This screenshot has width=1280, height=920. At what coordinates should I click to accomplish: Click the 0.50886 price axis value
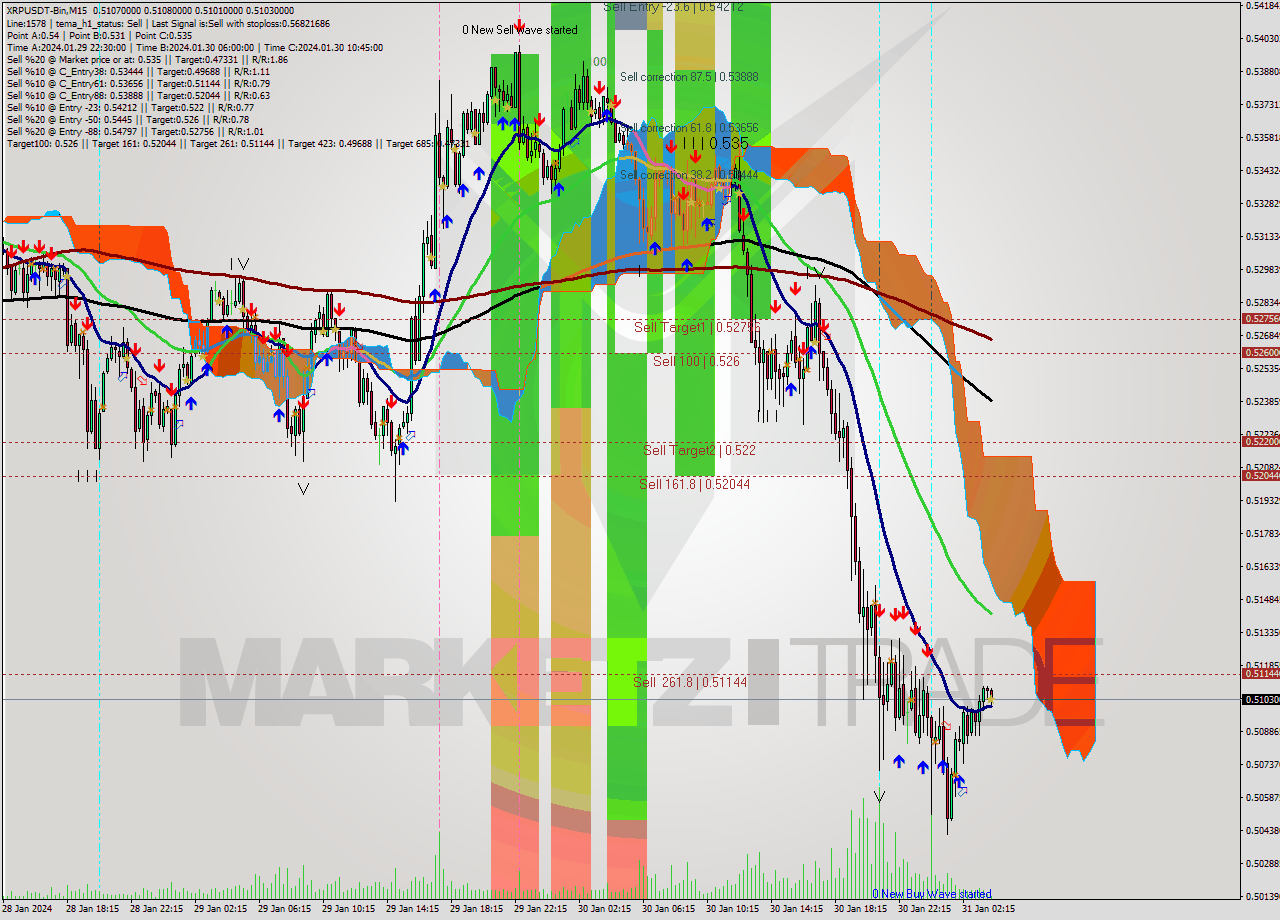(x=1263, y=732)
